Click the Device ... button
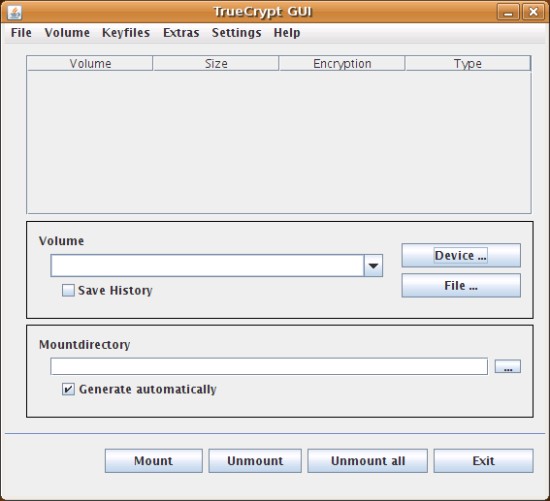 [x=461, y=255]
